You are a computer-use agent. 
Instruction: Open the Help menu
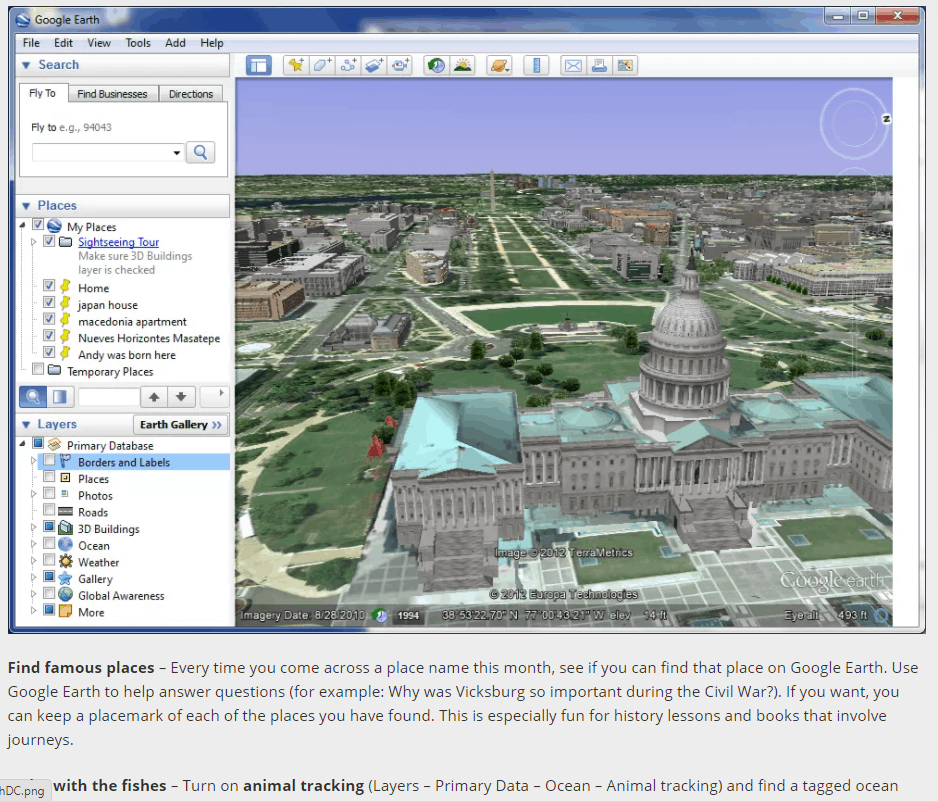(x=212, y=43)
